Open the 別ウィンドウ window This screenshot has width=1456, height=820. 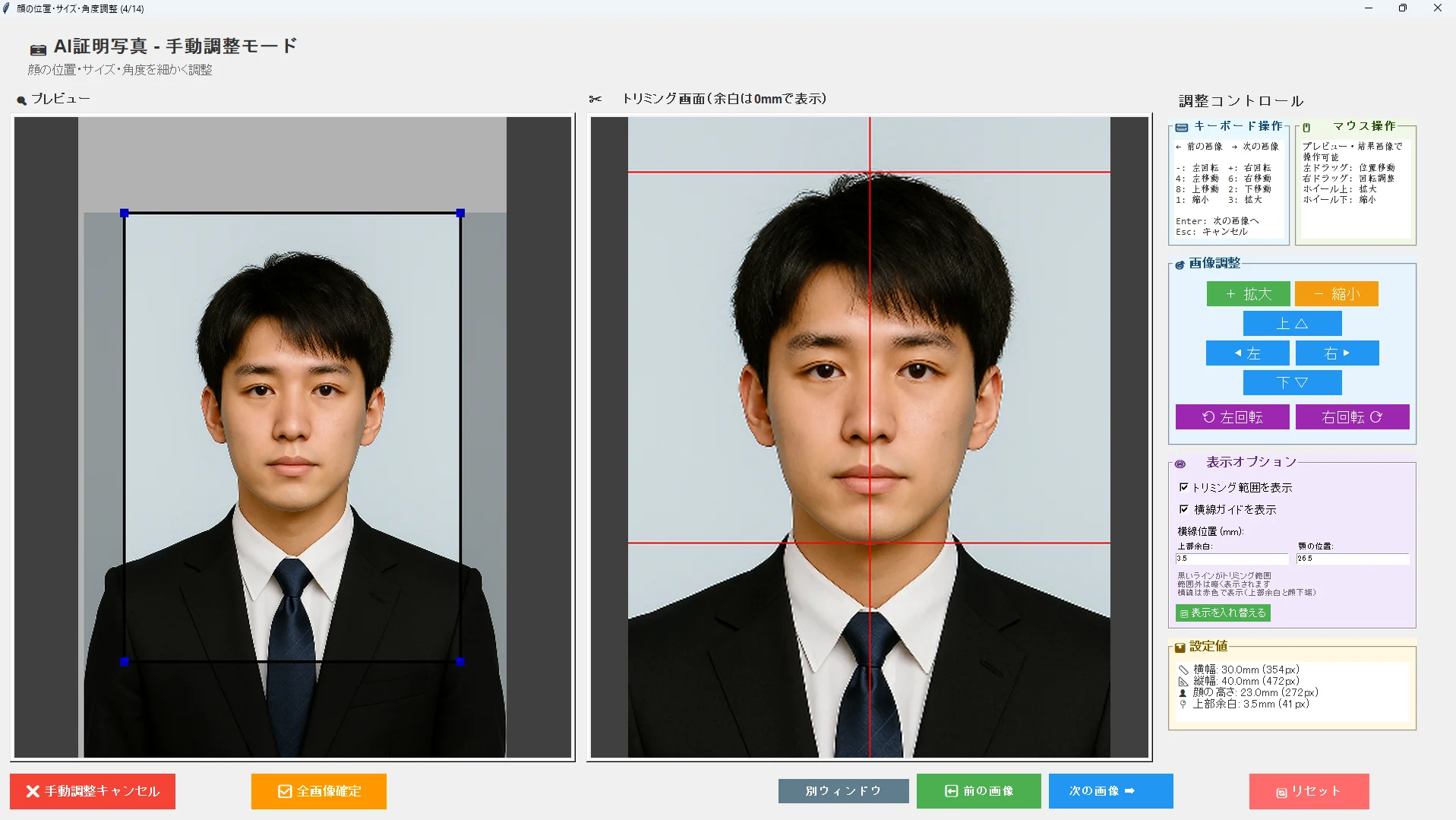843,790
